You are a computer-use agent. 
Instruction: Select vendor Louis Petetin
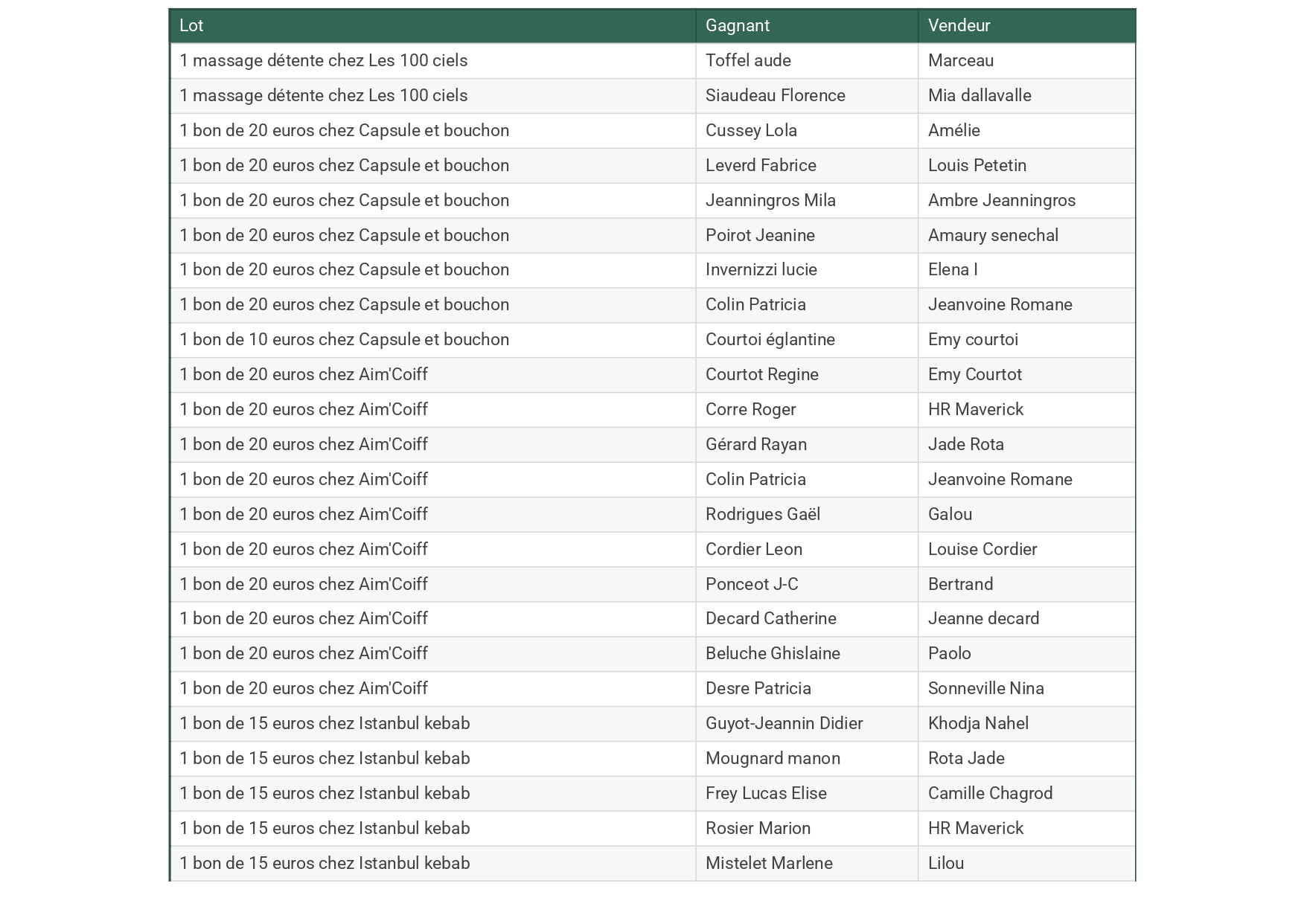pos(977,165)
